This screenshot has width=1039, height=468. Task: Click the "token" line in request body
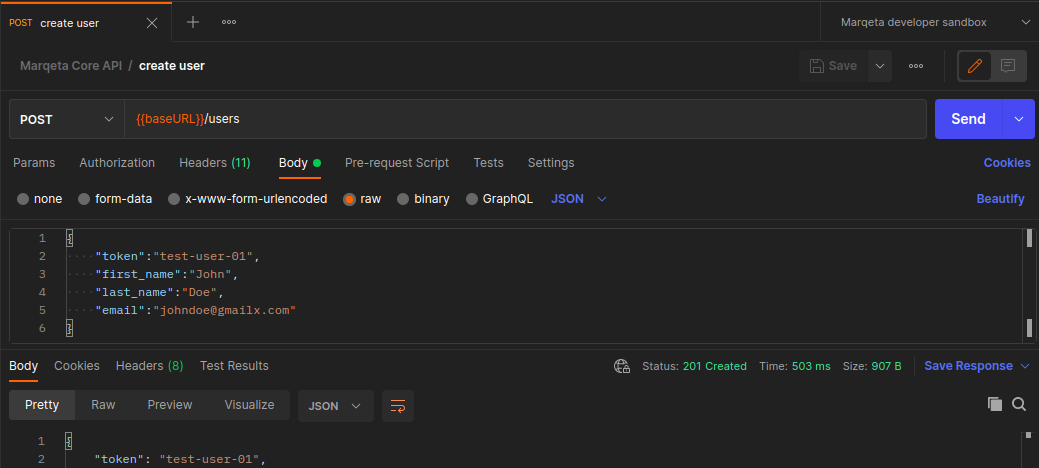click(175, 256)
